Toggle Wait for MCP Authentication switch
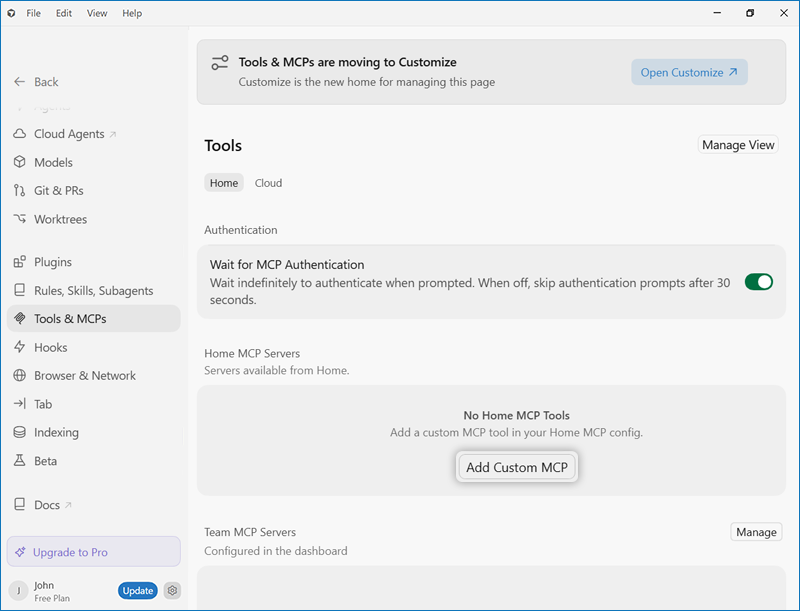The height and width of the screenshot is (611, 800). point(759,282)
